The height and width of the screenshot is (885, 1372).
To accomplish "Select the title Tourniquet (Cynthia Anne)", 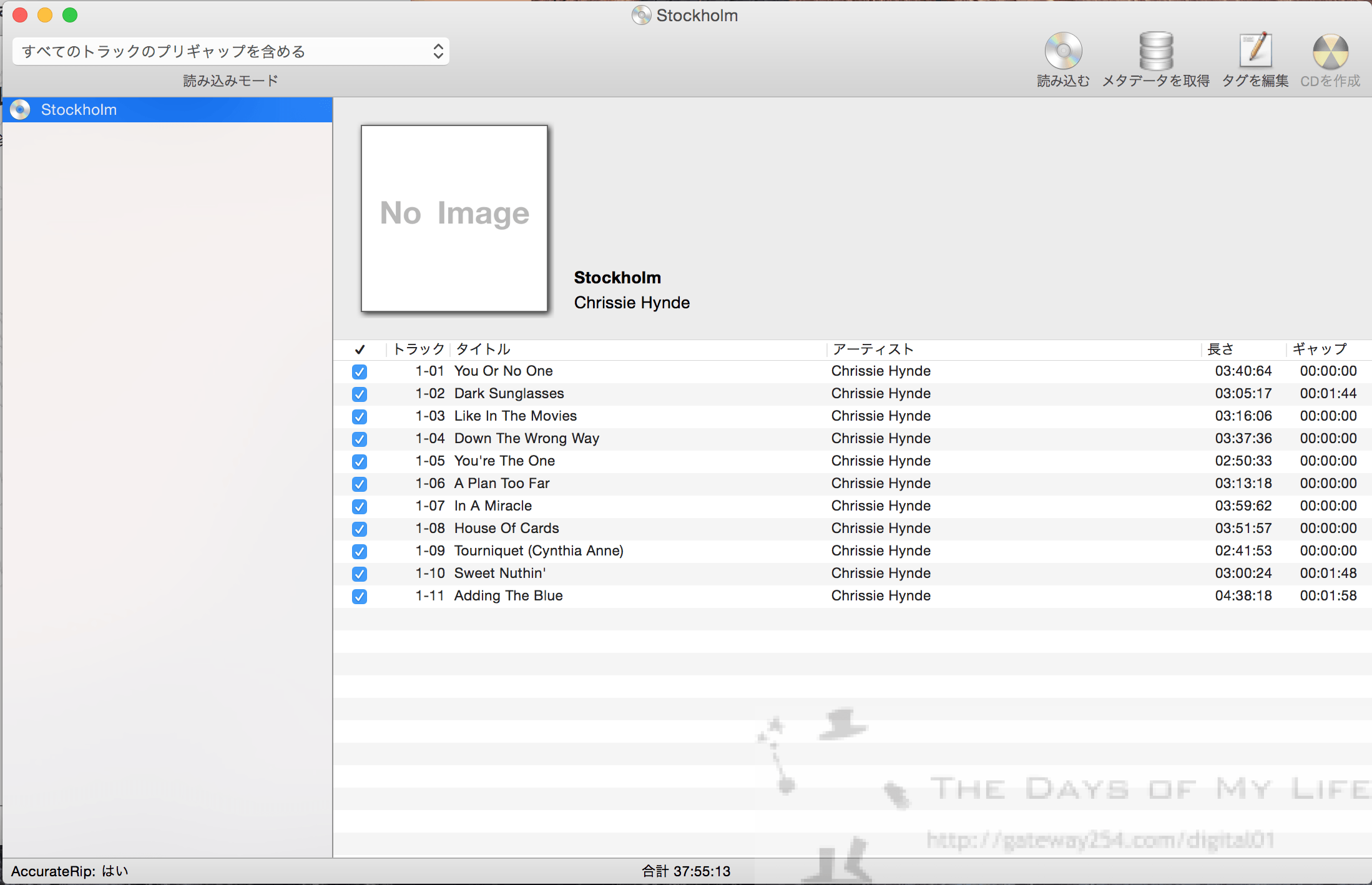I will coord(539,550).
